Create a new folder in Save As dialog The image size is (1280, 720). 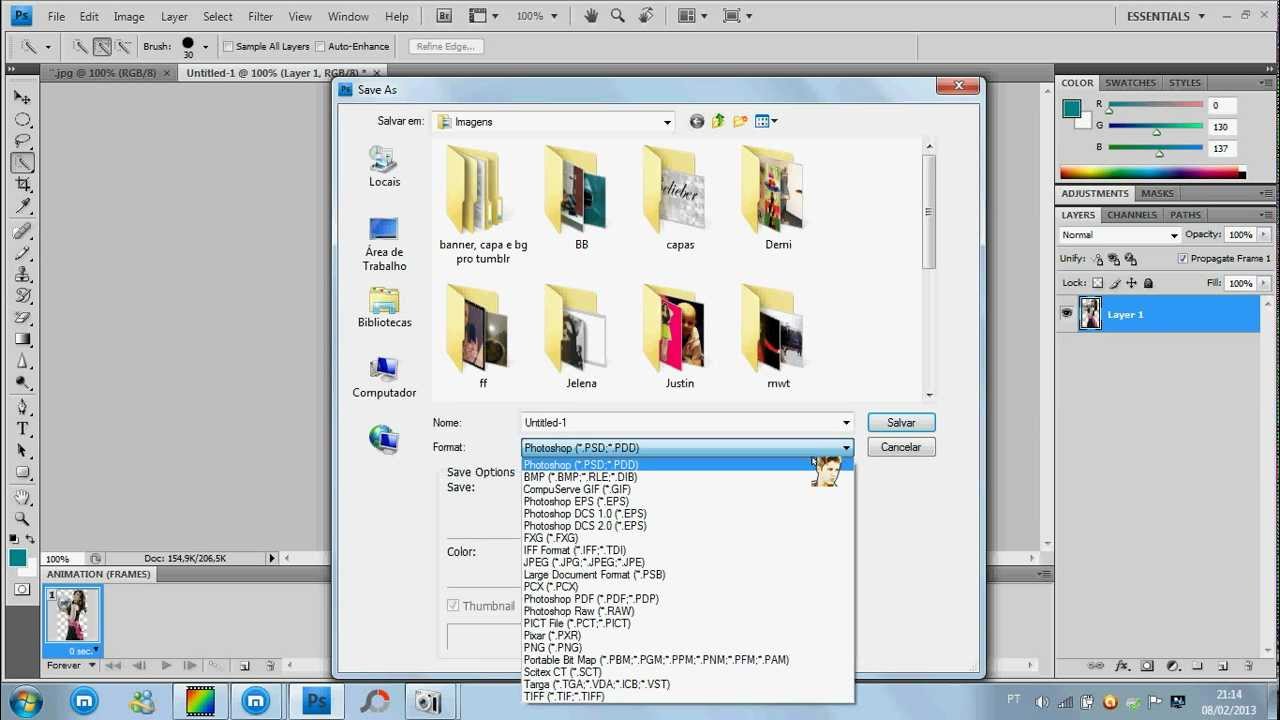click(740, 121)
